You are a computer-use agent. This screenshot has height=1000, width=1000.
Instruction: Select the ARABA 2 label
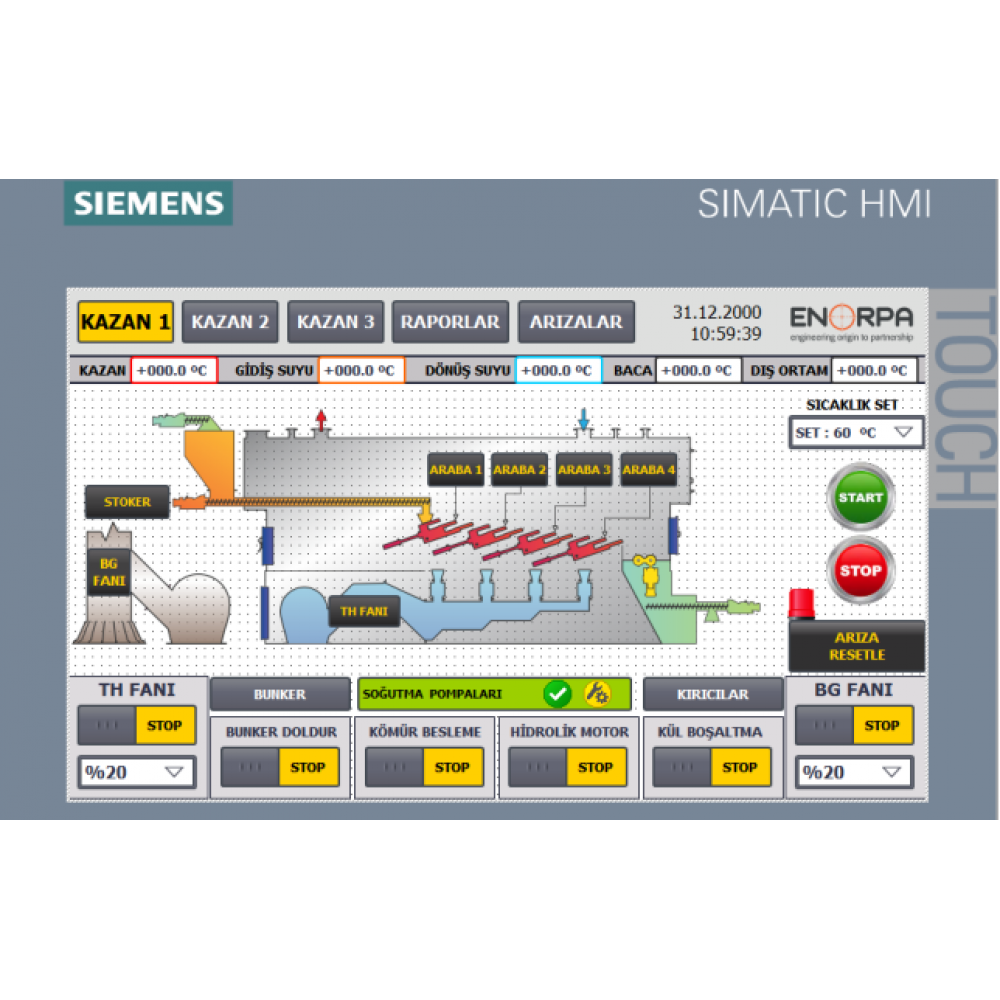[x=519, y=469]
